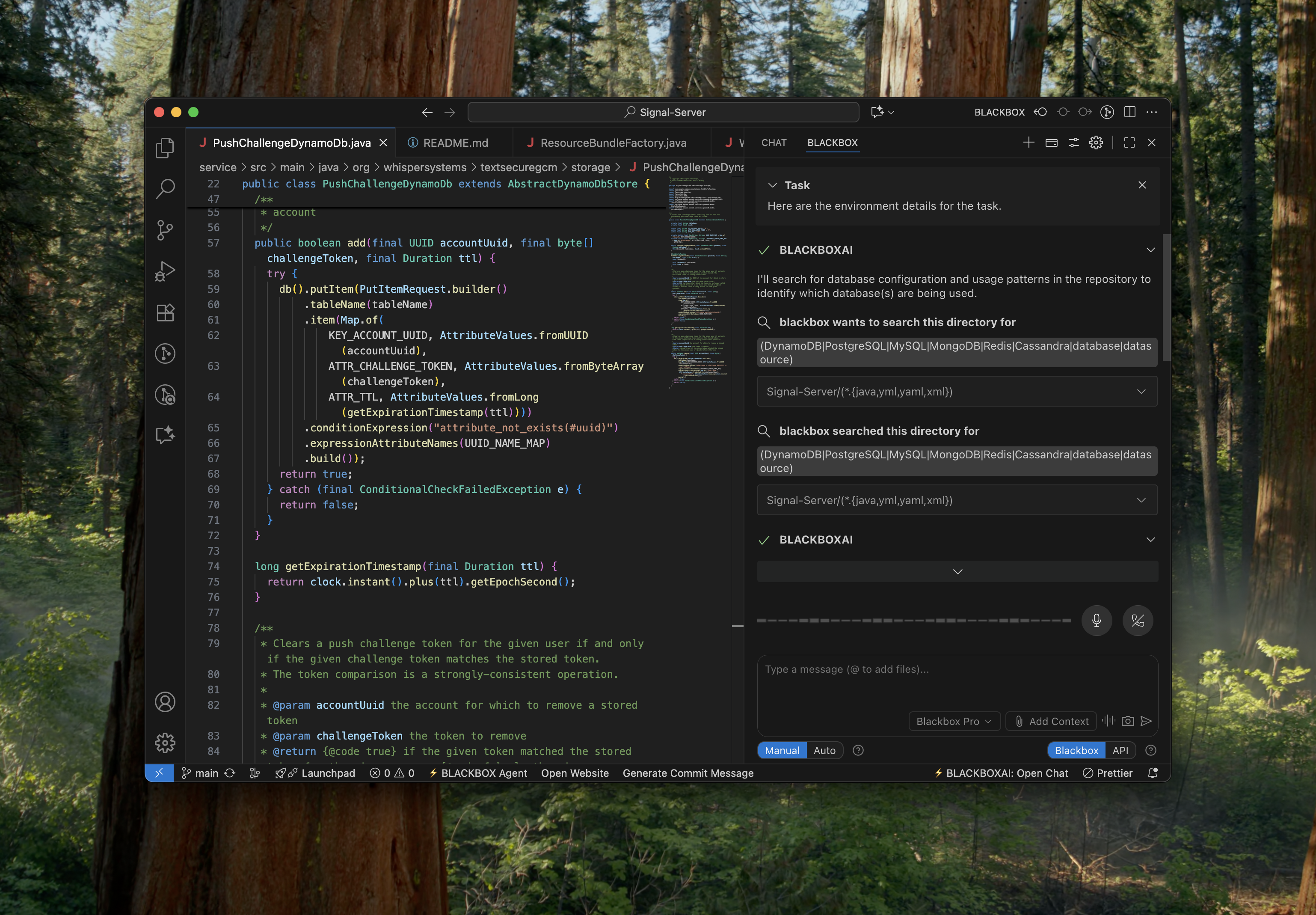Switch to the README.md tab
The image size is (1316, 915).
pos(455,143)
